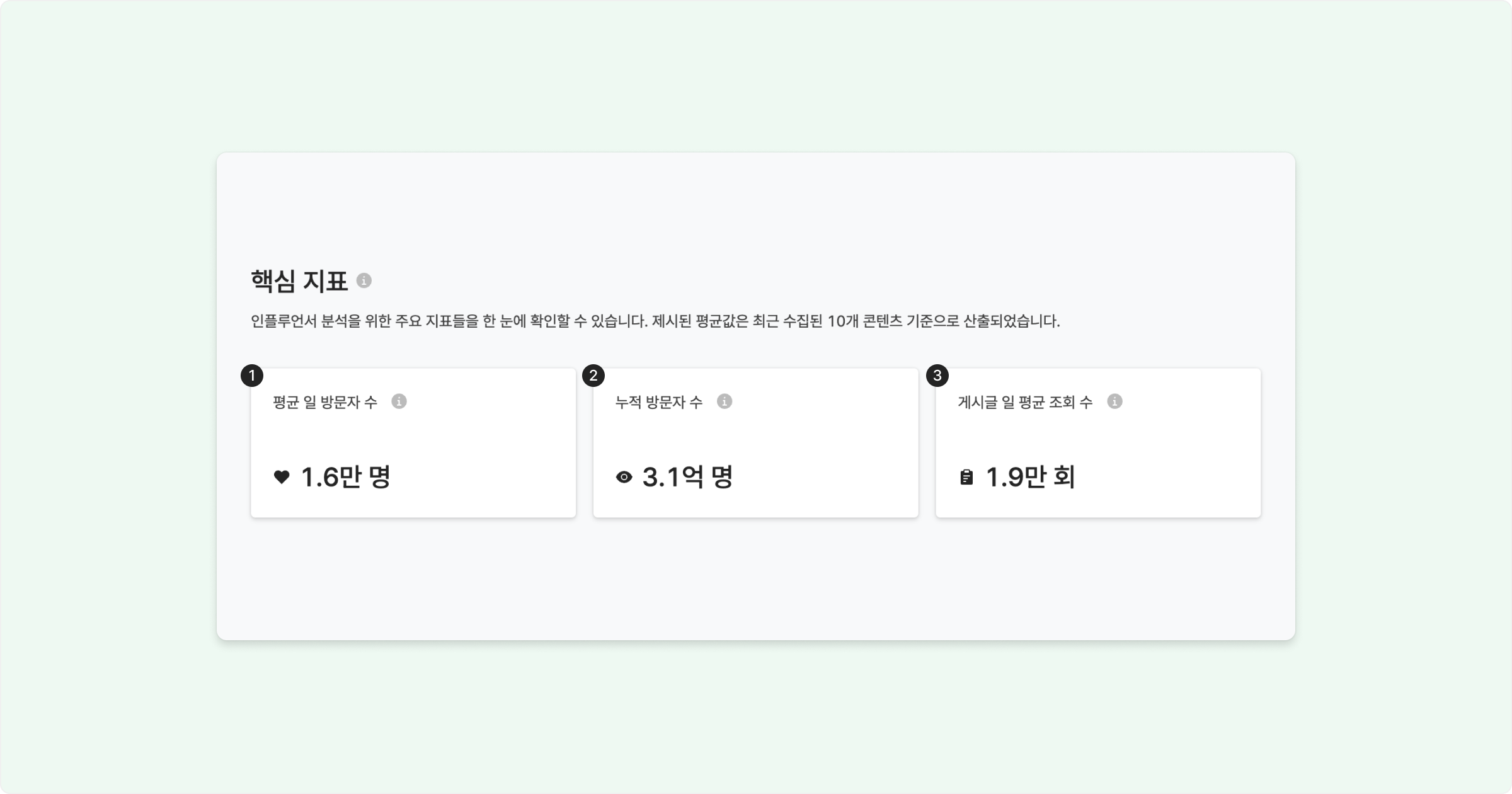Click the number 1 badge marker
Viewport: 1512px width, 794px height.
coord(252,376)
